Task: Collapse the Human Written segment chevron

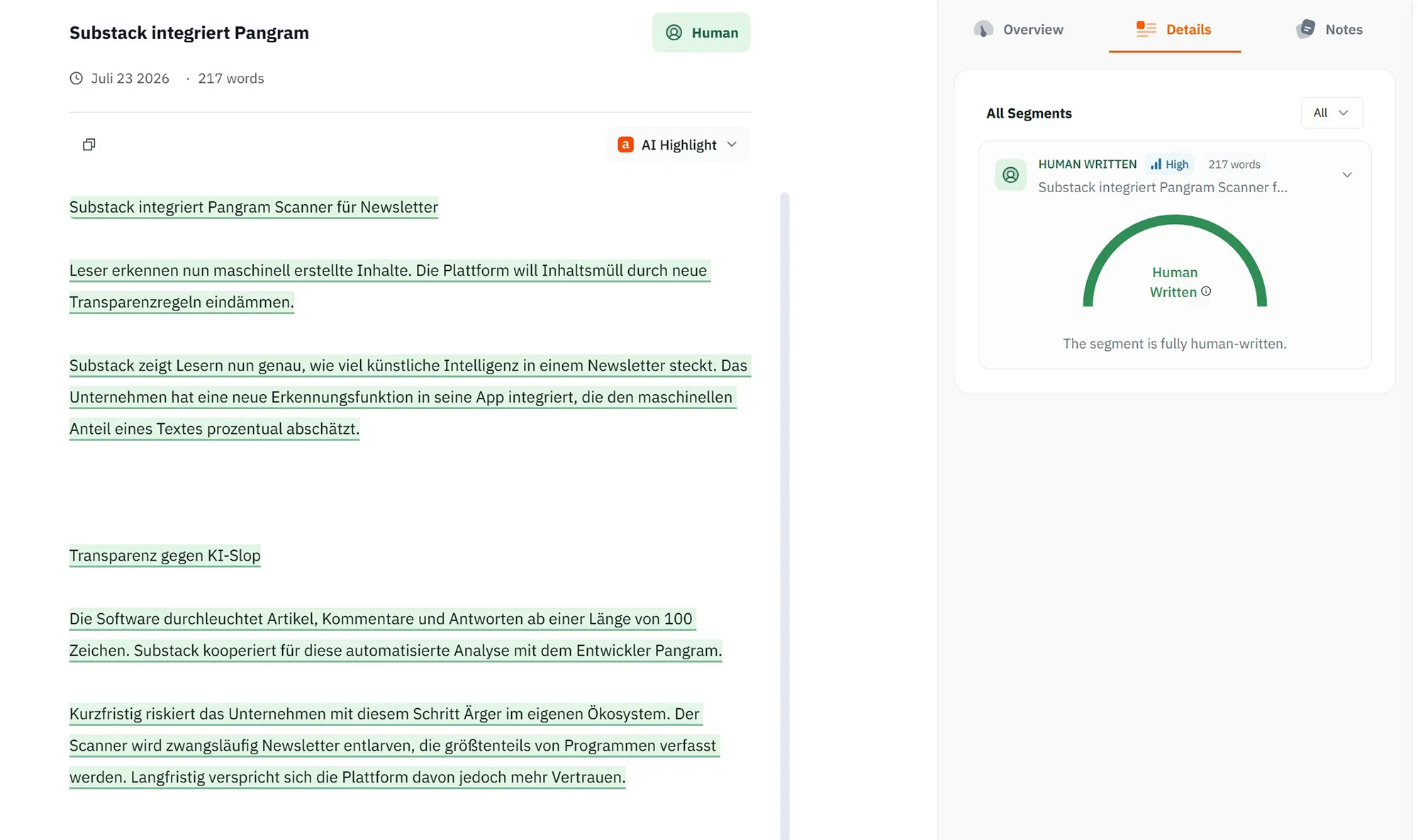Action: (x=1347, y=175)
